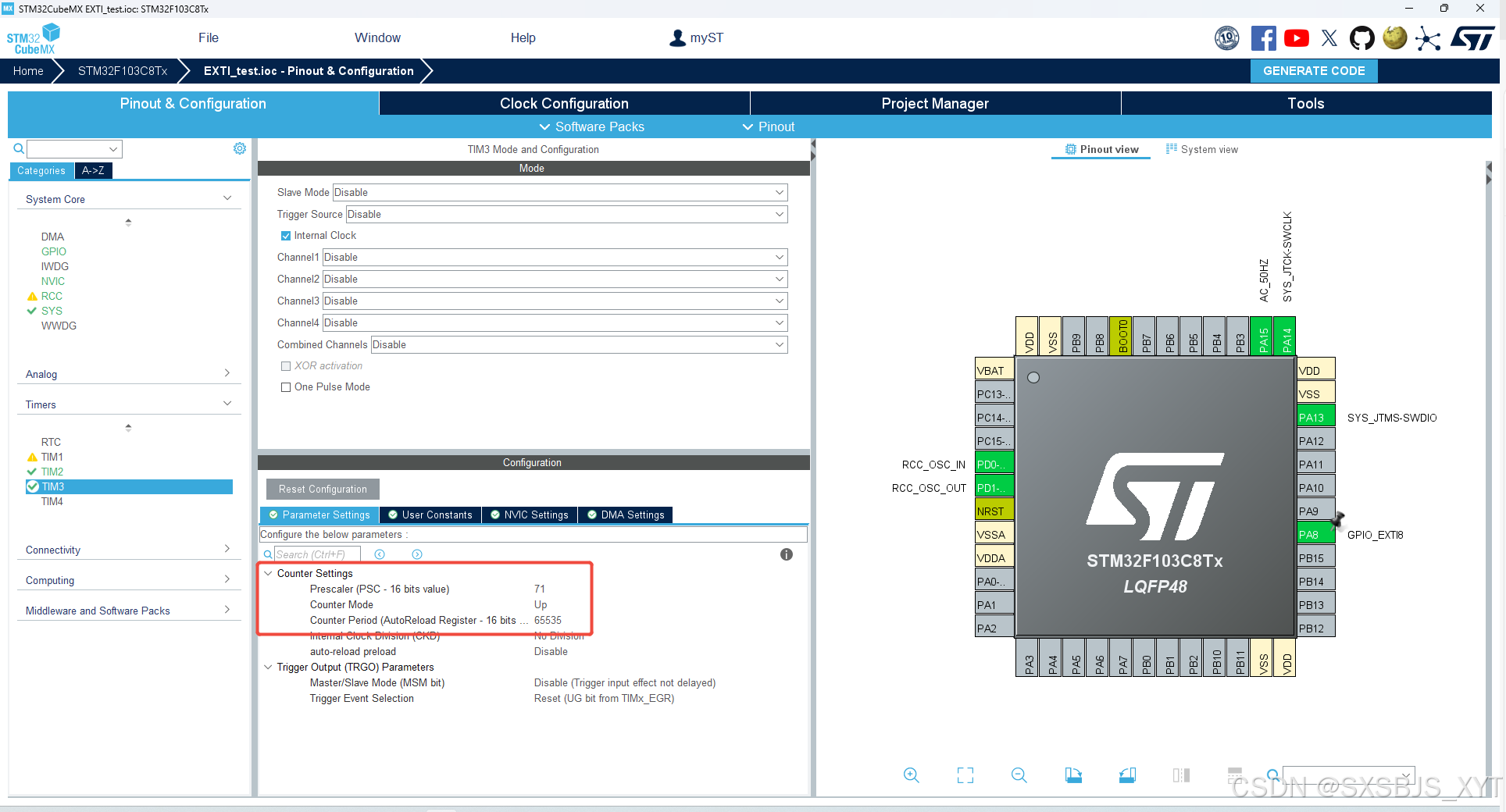Open the Trigger Source dropdown
This screenshot has width=1506, height=812.
pyautogui.click(x=566, y=215)
